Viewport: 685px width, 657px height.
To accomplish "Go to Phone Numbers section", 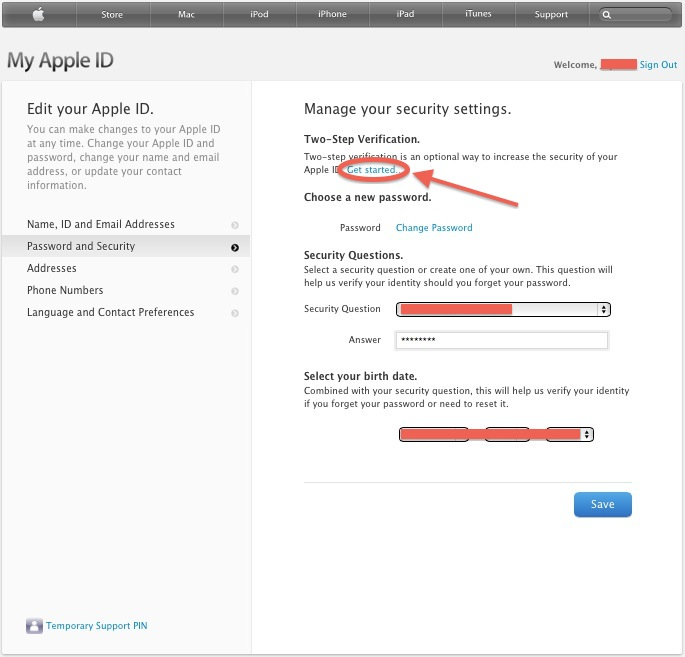I will (x=126, y=290).
